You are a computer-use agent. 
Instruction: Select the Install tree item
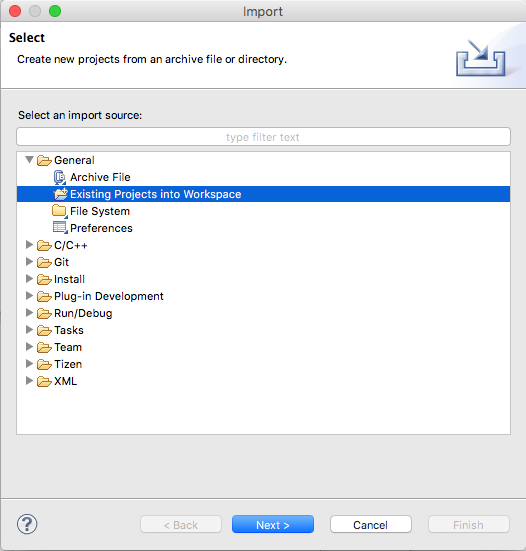point(69,279)
